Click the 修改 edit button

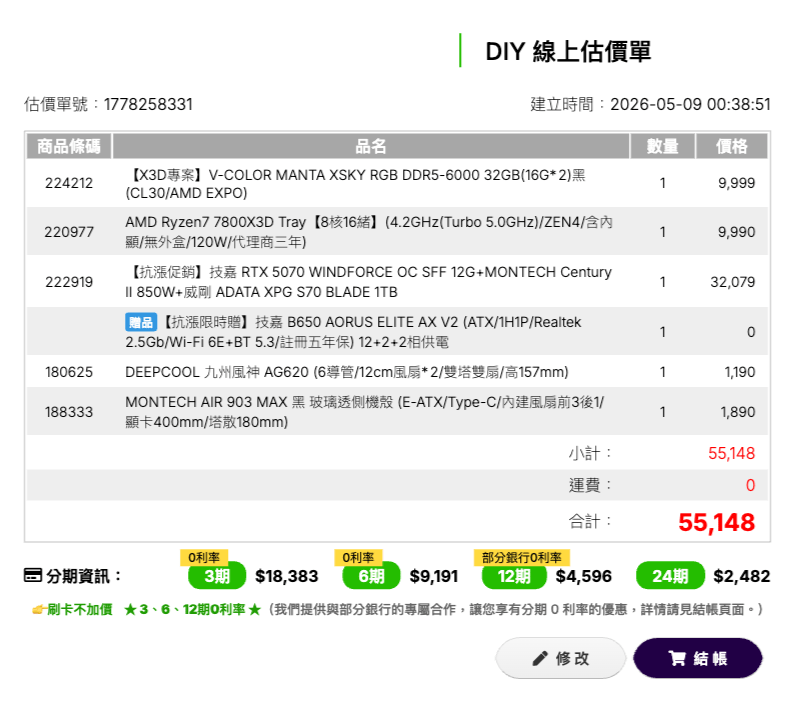point(560,658)
